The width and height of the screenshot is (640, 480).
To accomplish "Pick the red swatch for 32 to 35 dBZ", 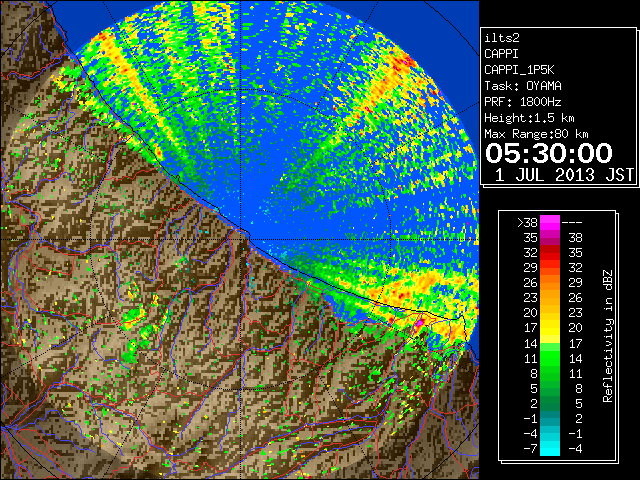I will pyautogui.click(x=550, y=252).
